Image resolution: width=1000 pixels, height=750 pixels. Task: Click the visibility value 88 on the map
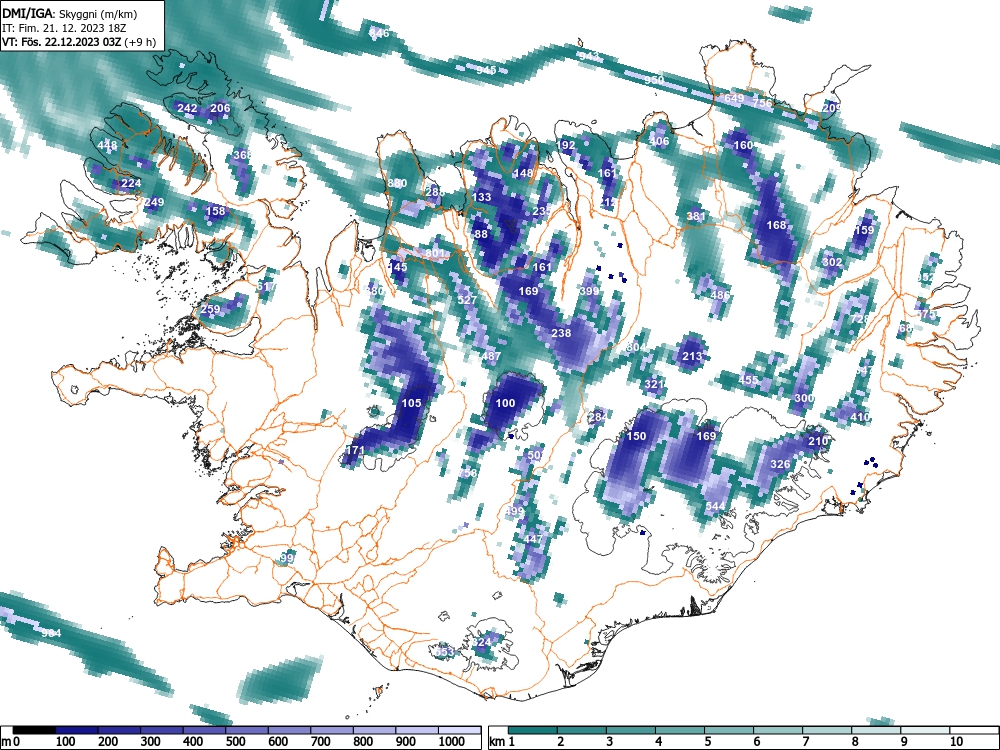point(482,234)
